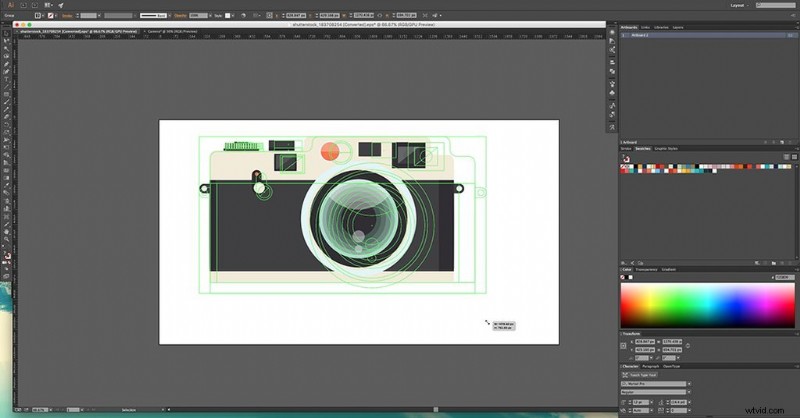Open the Recolor Artwork icon in control bar
800x418 pixels.
point(243,15)
